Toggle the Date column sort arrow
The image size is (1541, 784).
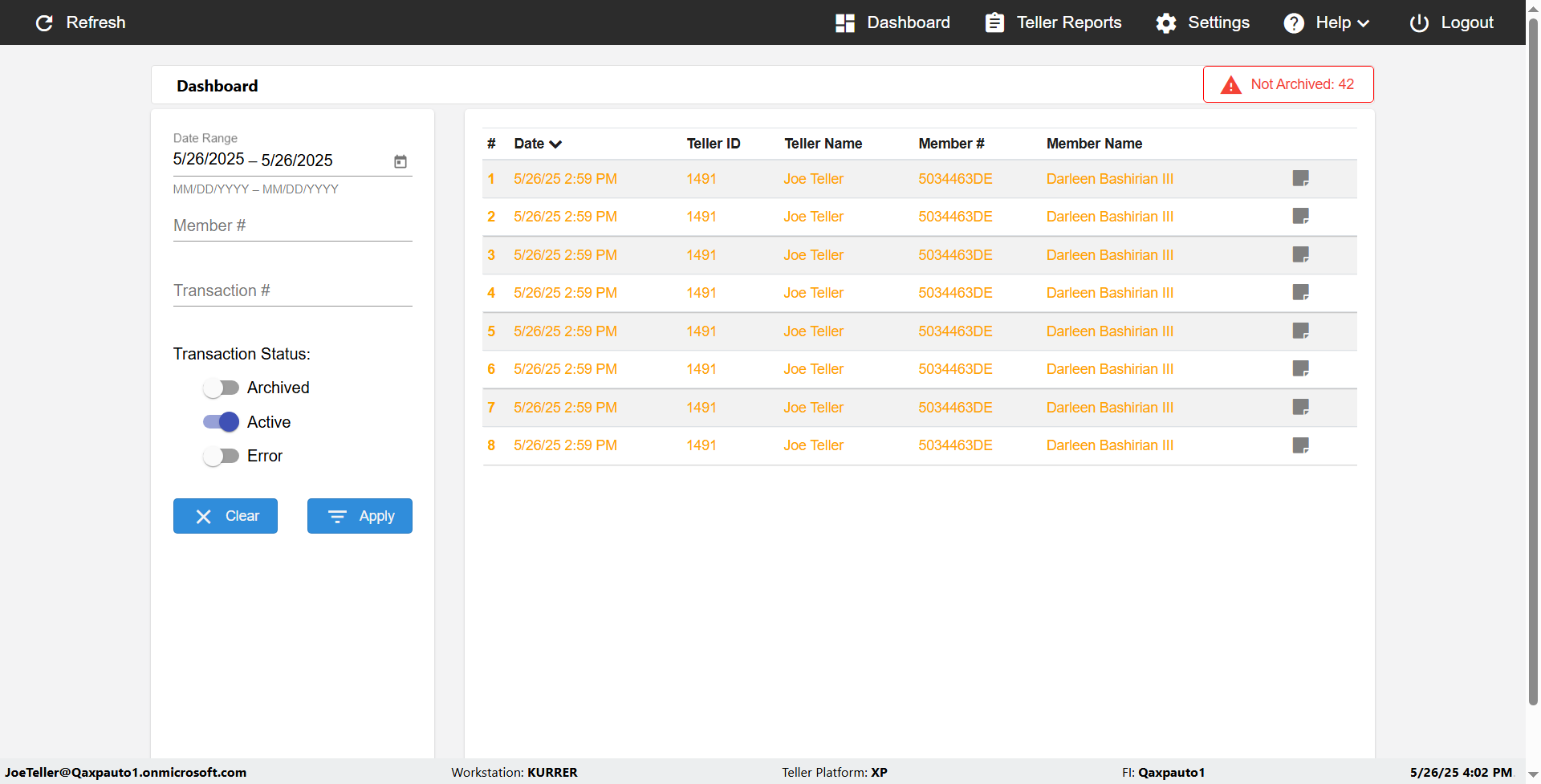(555, 144)
